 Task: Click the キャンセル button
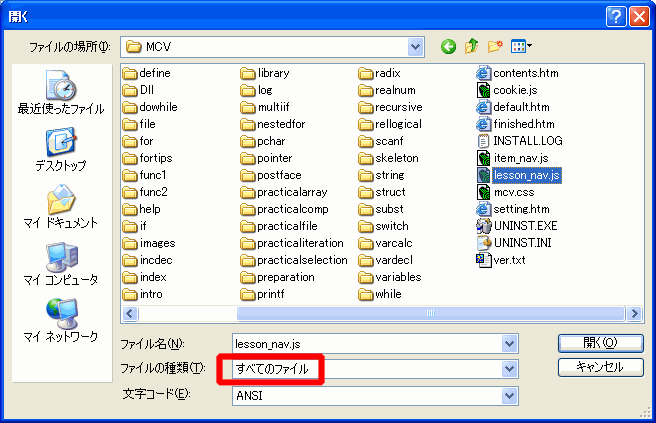tap(600, 367)
